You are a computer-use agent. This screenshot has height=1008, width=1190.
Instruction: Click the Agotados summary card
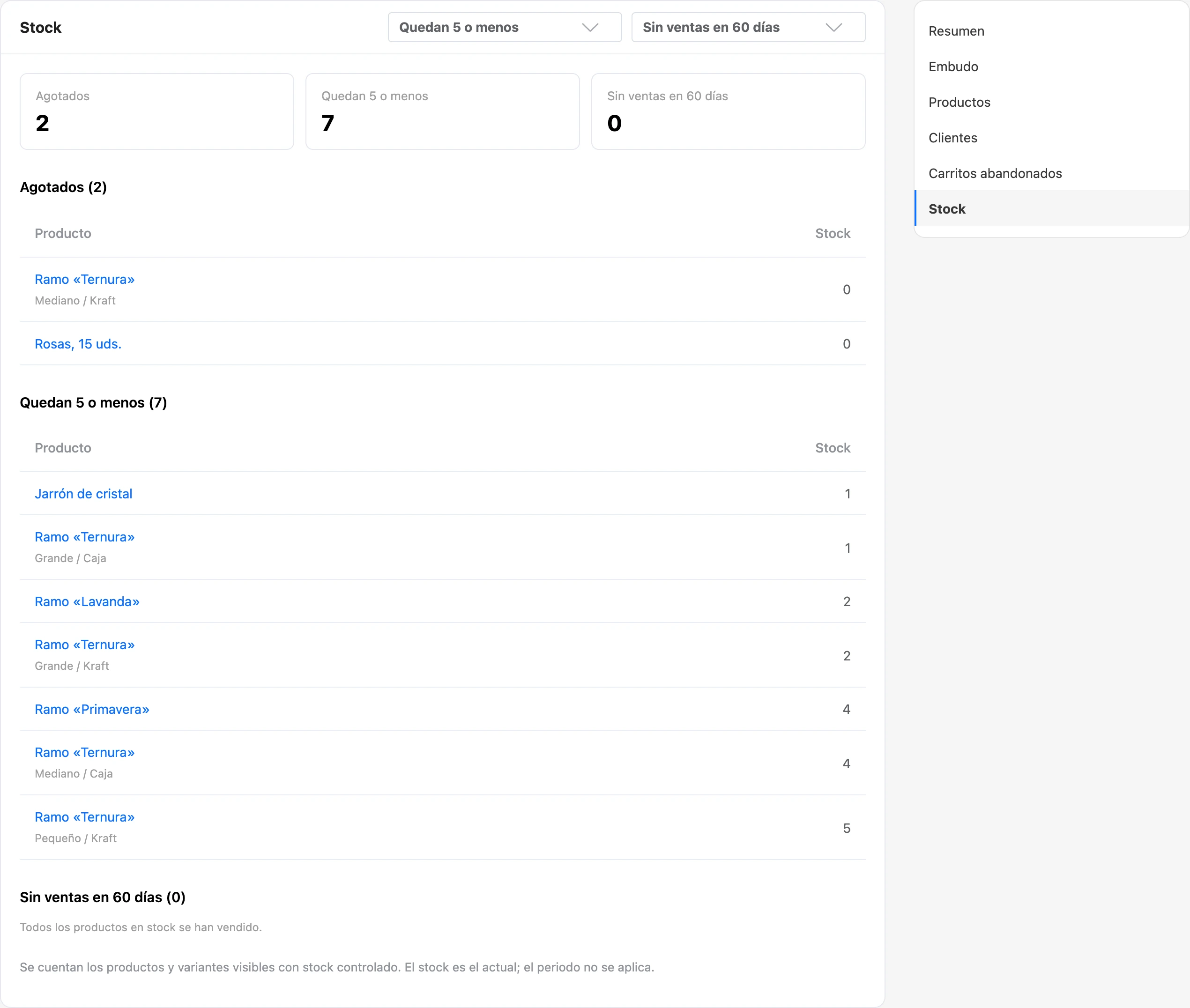coord(157,111)
